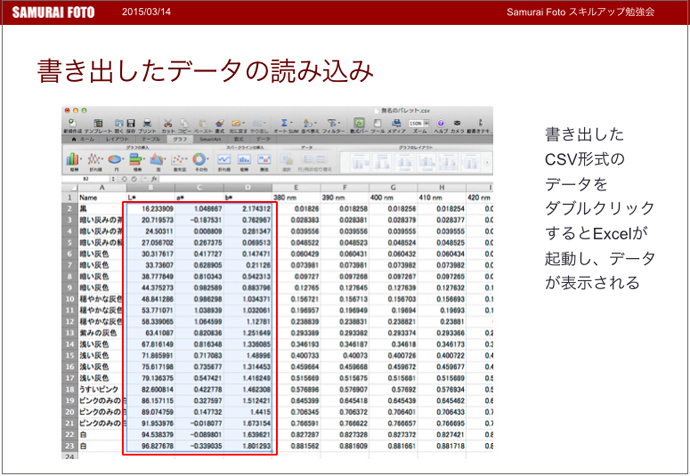The width and height of the screenshot is (690, 476).
Task: Expand the Filter dropdown arrow
Action: 339,124
